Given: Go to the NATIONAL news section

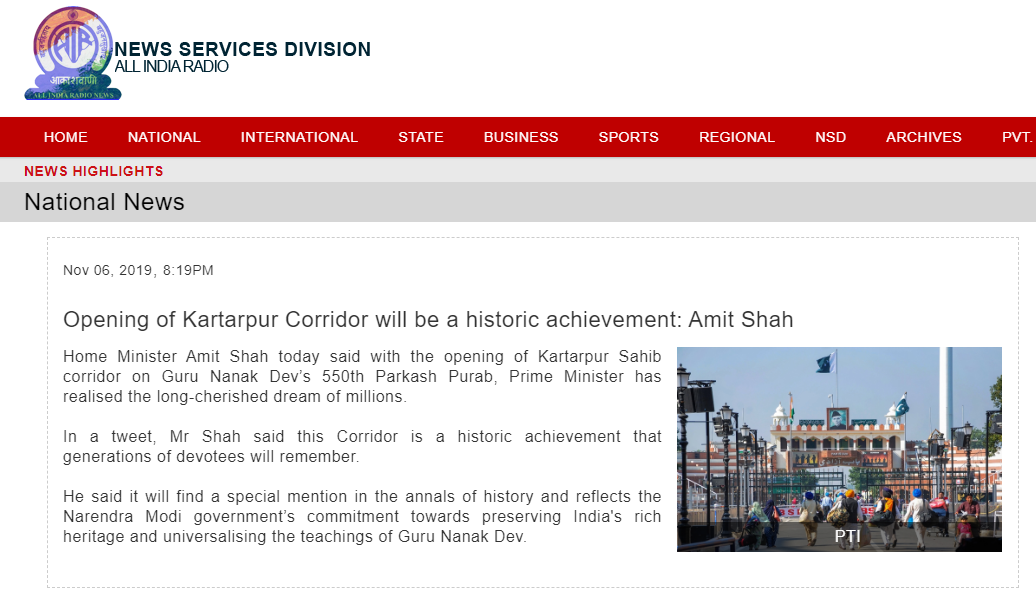Looking at the screenshot, I should pos(164,137).
